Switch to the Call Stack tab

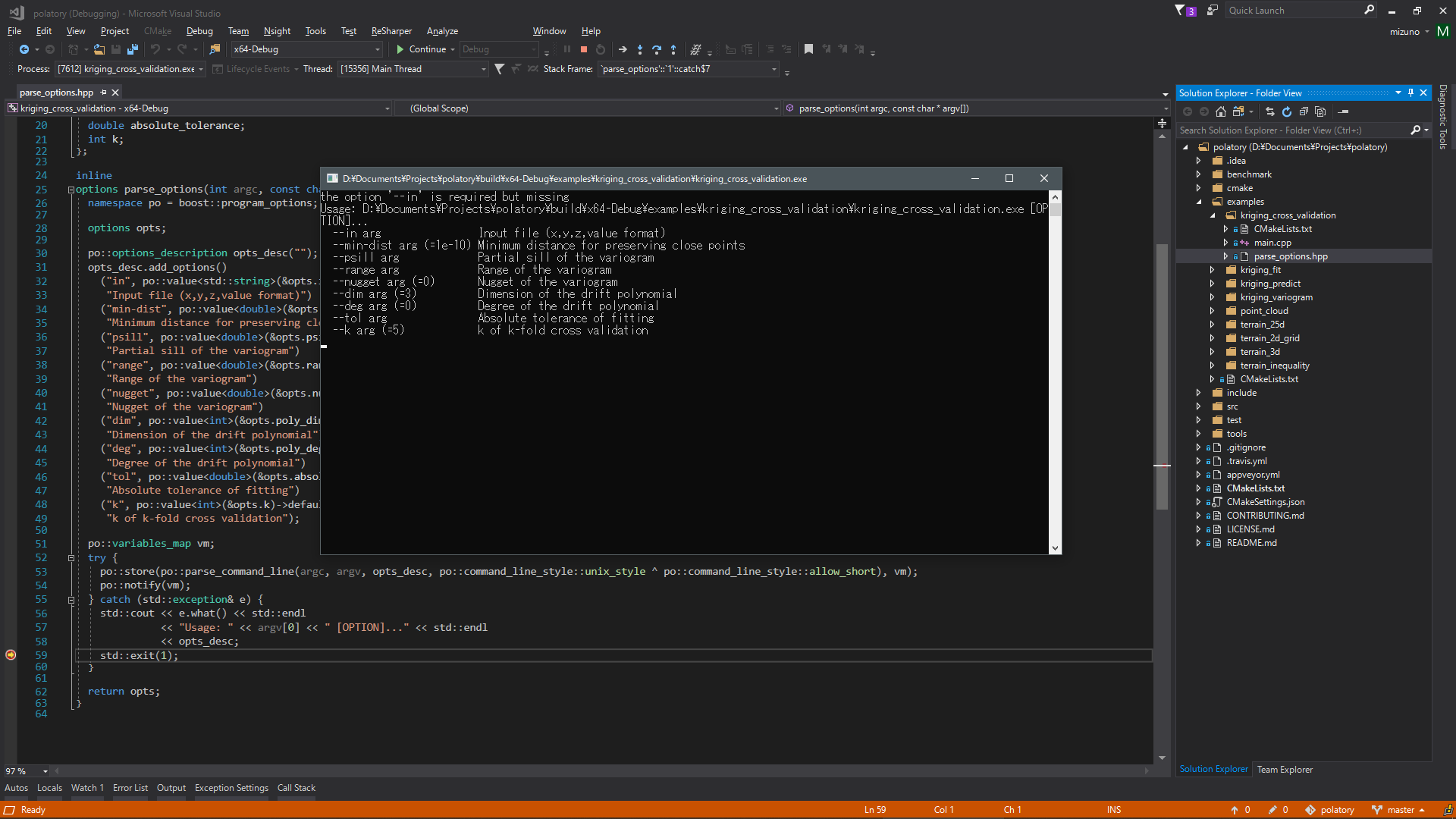(x=297, y=788)
